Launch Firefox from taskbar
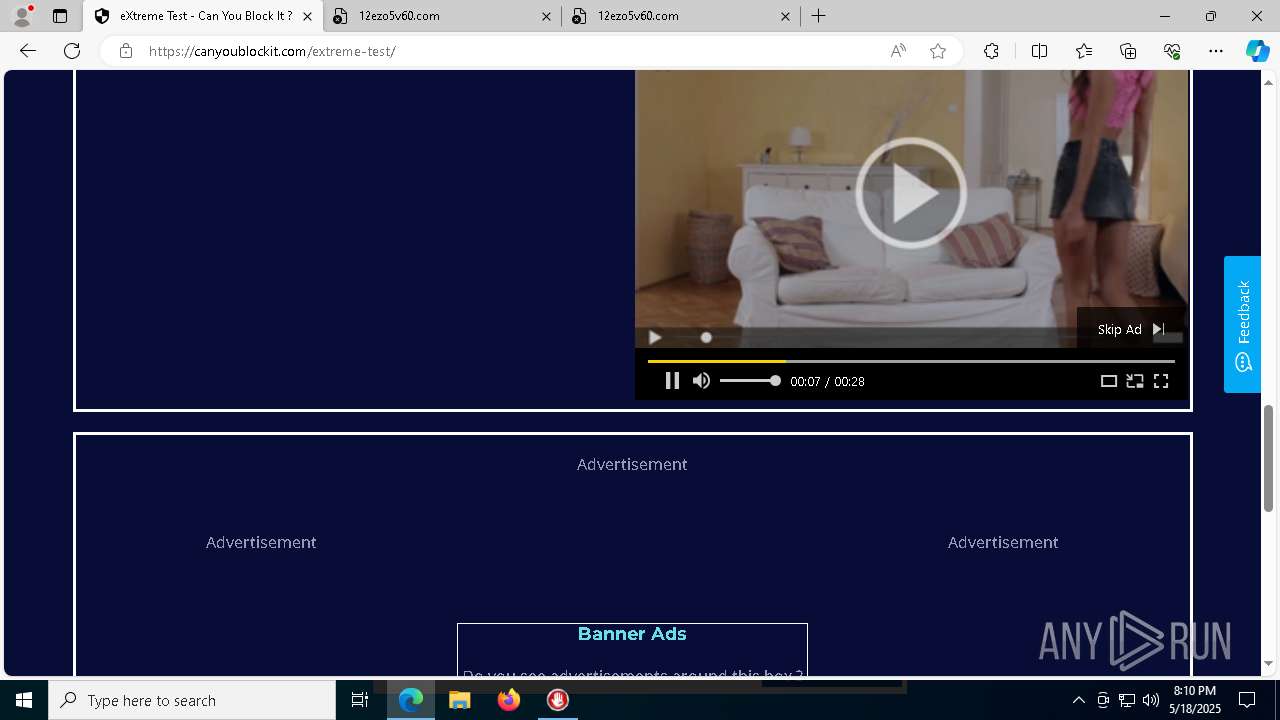The image size is (1280, 720). coord(509,700)
